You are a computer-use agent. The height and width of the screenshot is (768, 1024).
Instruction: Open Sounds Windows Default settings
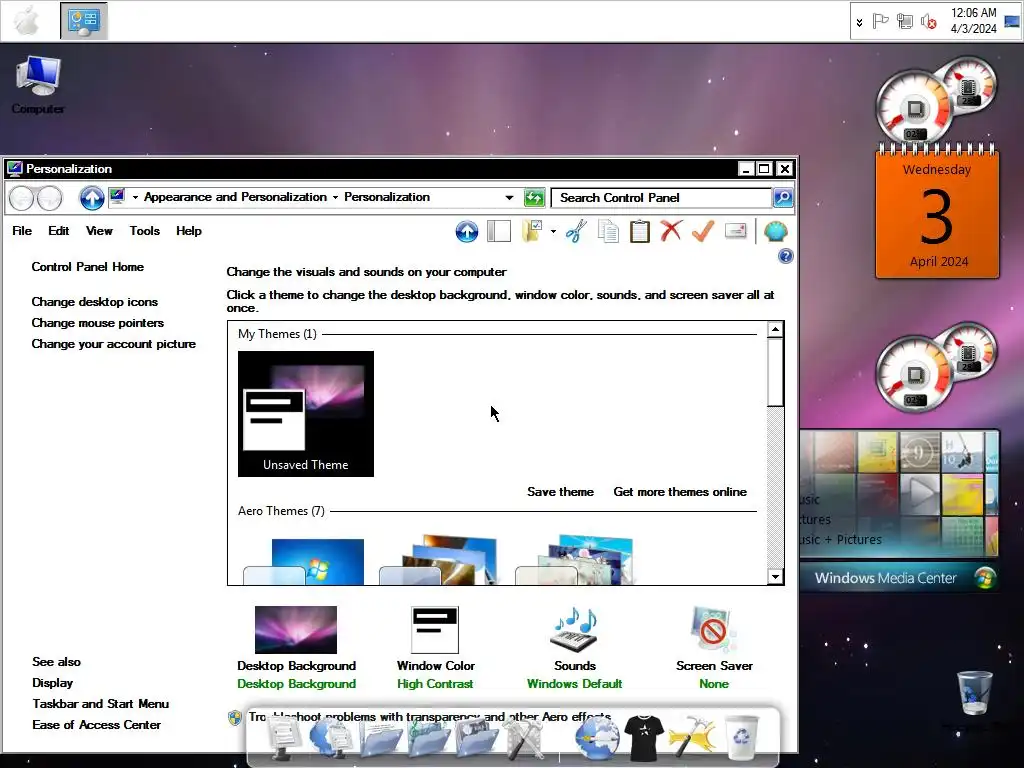click(x=575, y=647)
